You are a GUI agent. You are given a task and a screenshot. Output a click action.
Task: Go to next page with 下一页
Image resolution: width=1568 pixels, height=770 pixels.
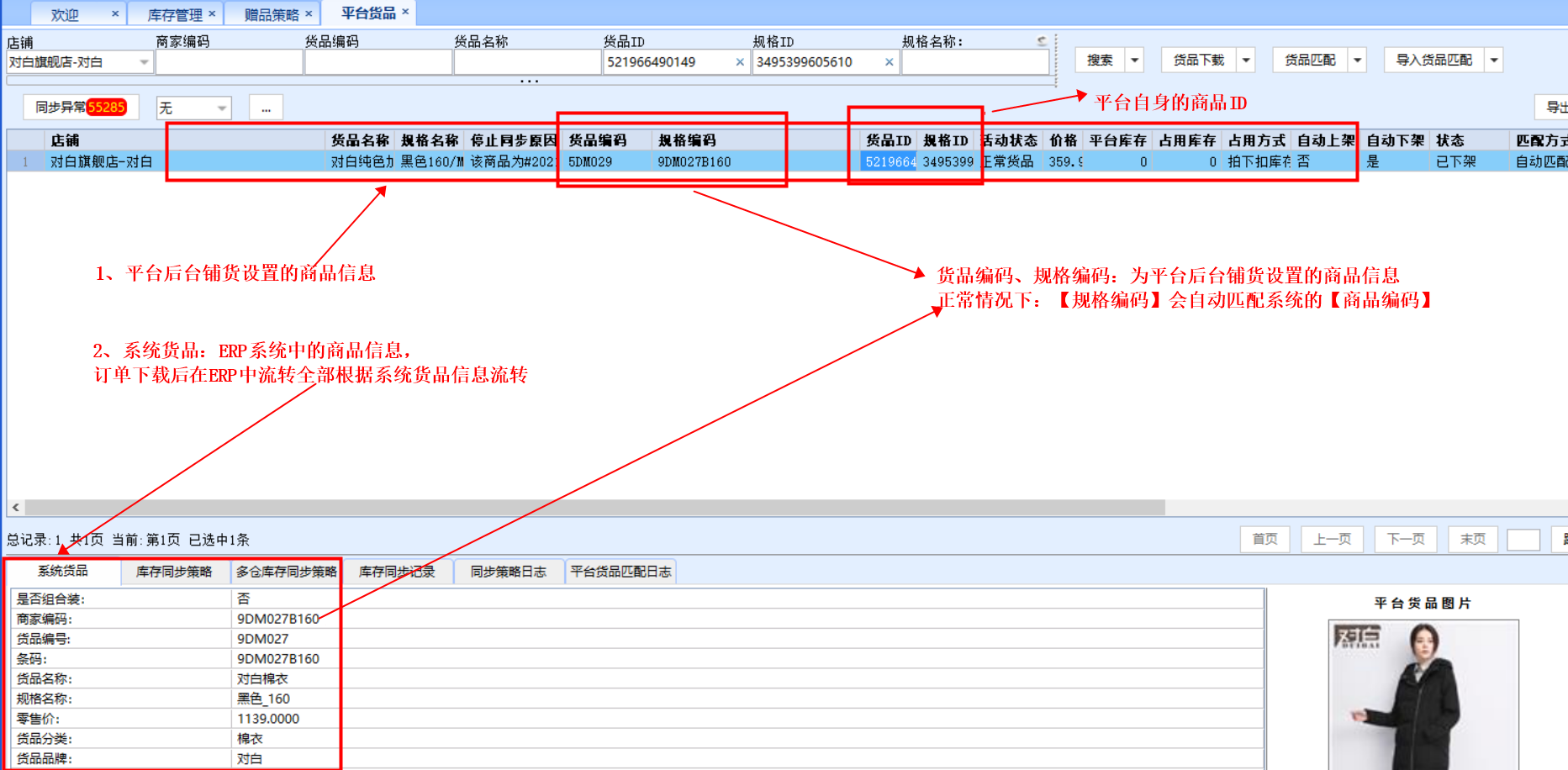click(1405, 539)
